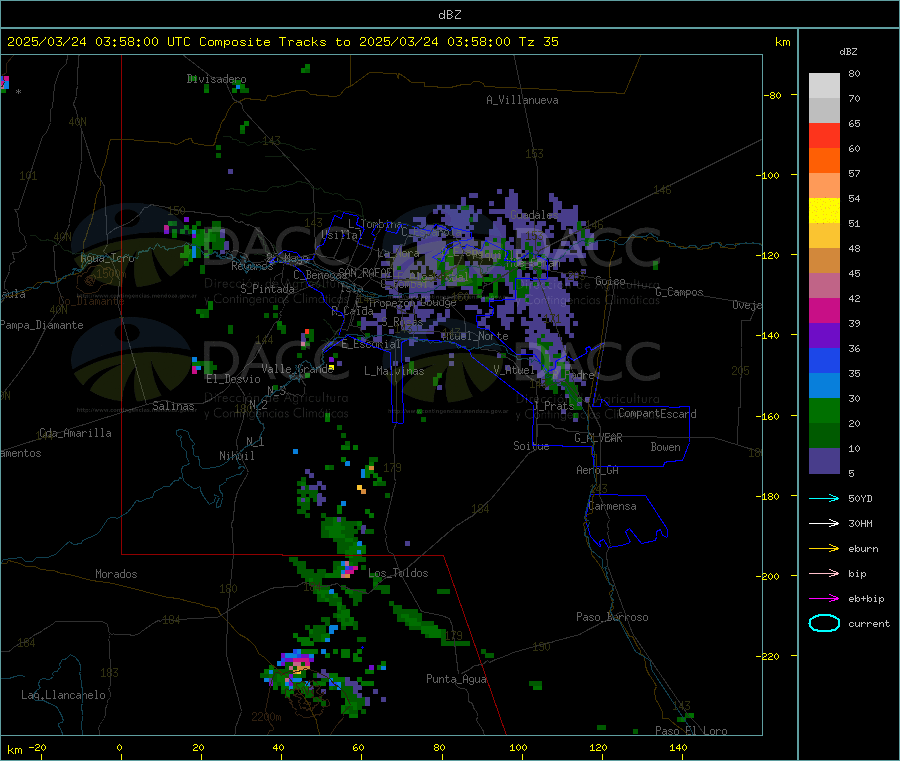This screenshot has width=900, height=761.
Task: Click the cyan 50YD arrow symbol
Action: (824, 498)
